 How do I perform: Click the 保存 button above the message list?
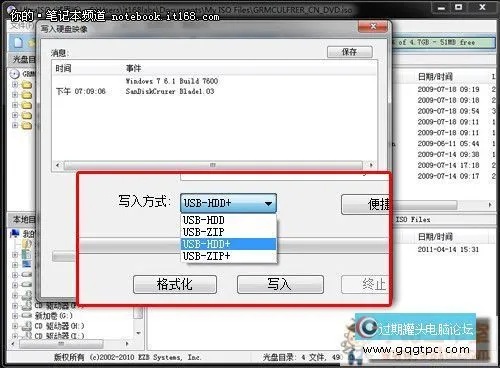point(349,52)
